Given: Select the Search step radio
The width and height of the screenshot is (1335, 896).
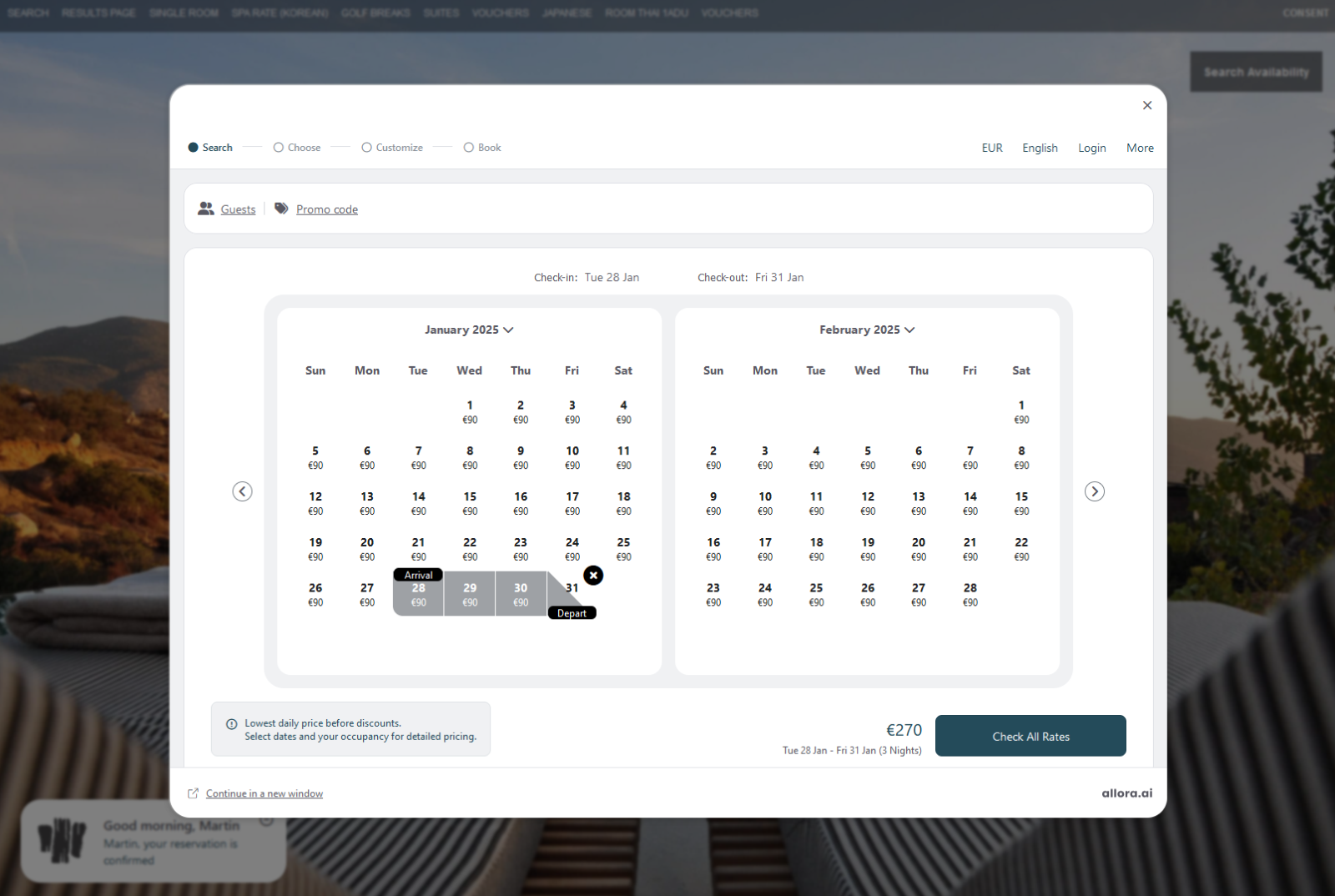Looking at the screenshot, I should [194, 148].
